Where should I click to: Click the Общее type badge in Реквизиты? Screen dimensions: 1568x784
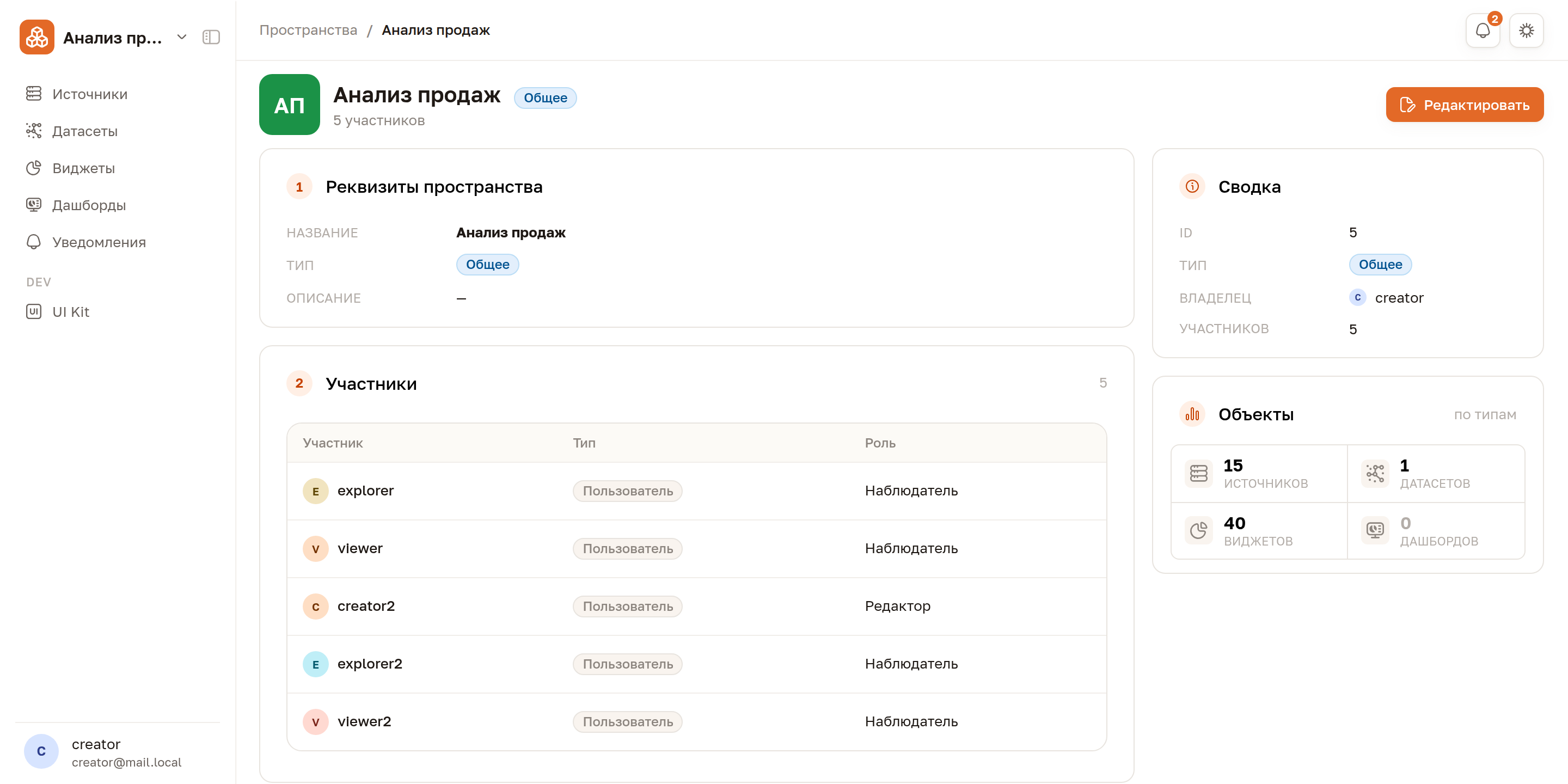[488, 265]
